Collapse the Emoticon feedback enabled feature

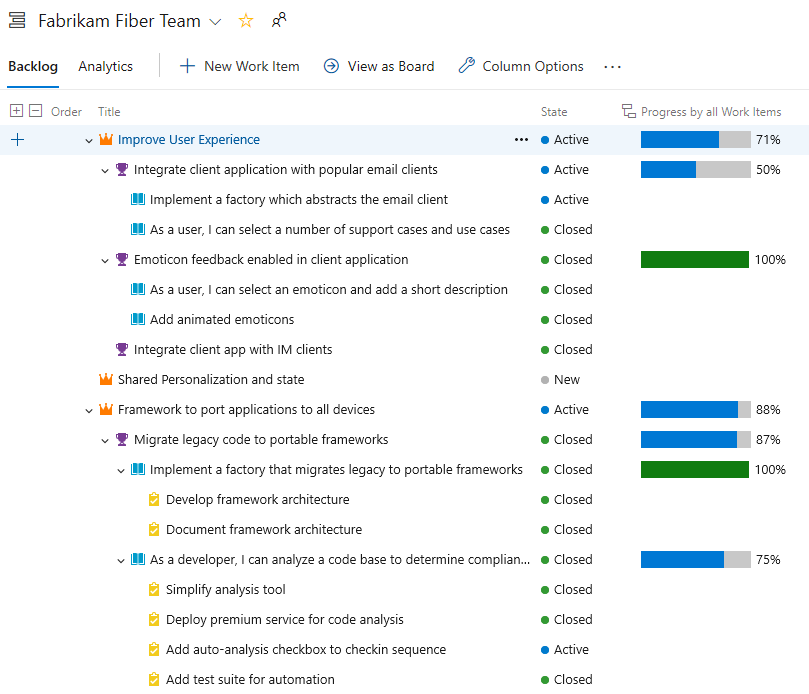click(x=105, y=259)
